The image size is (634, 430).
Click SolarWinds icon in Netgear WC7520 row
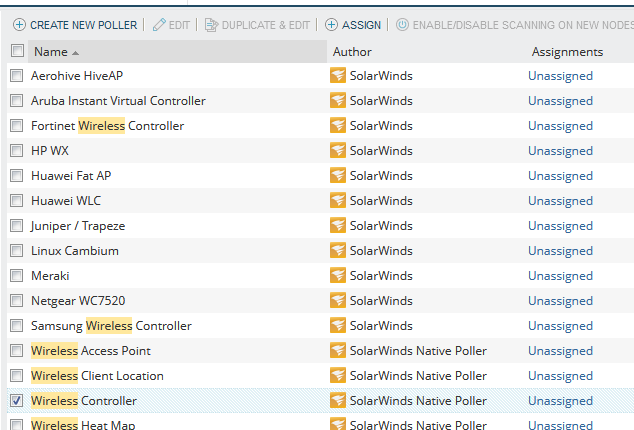point(338,301)
